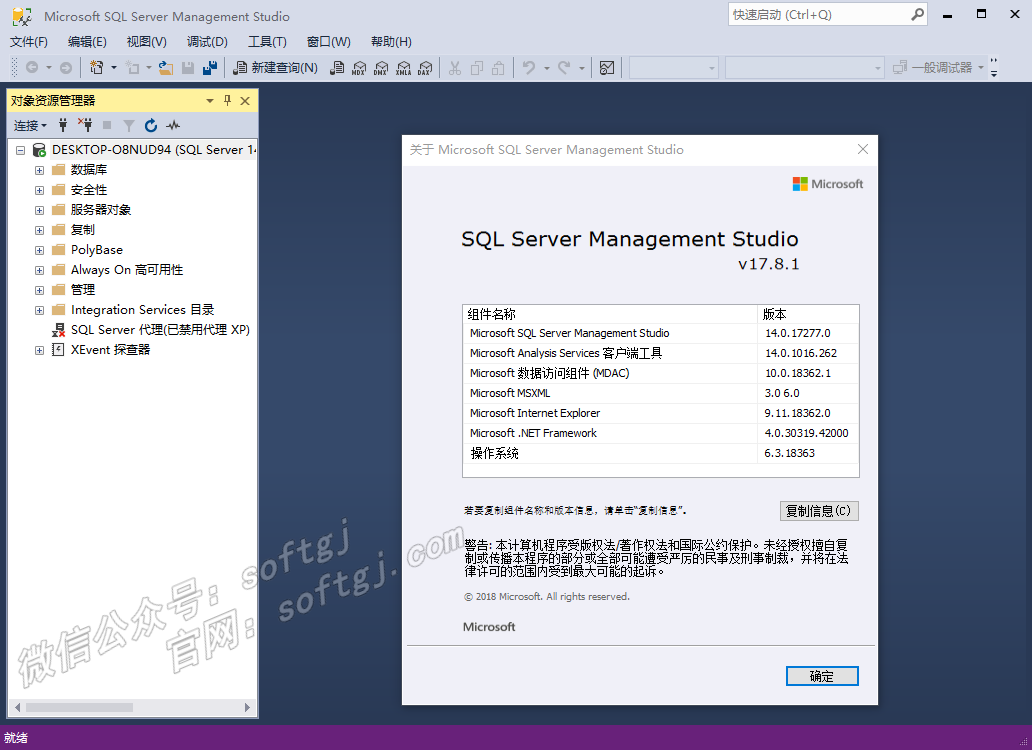Image resolution: width=1032 pixels, height=750 pixels.
Task: Select the SQL Server 代理 tree item
Action: (x=160, y=330)
